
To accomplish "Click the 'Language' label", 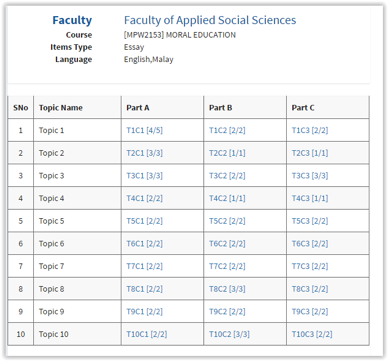I will point(74,60).
